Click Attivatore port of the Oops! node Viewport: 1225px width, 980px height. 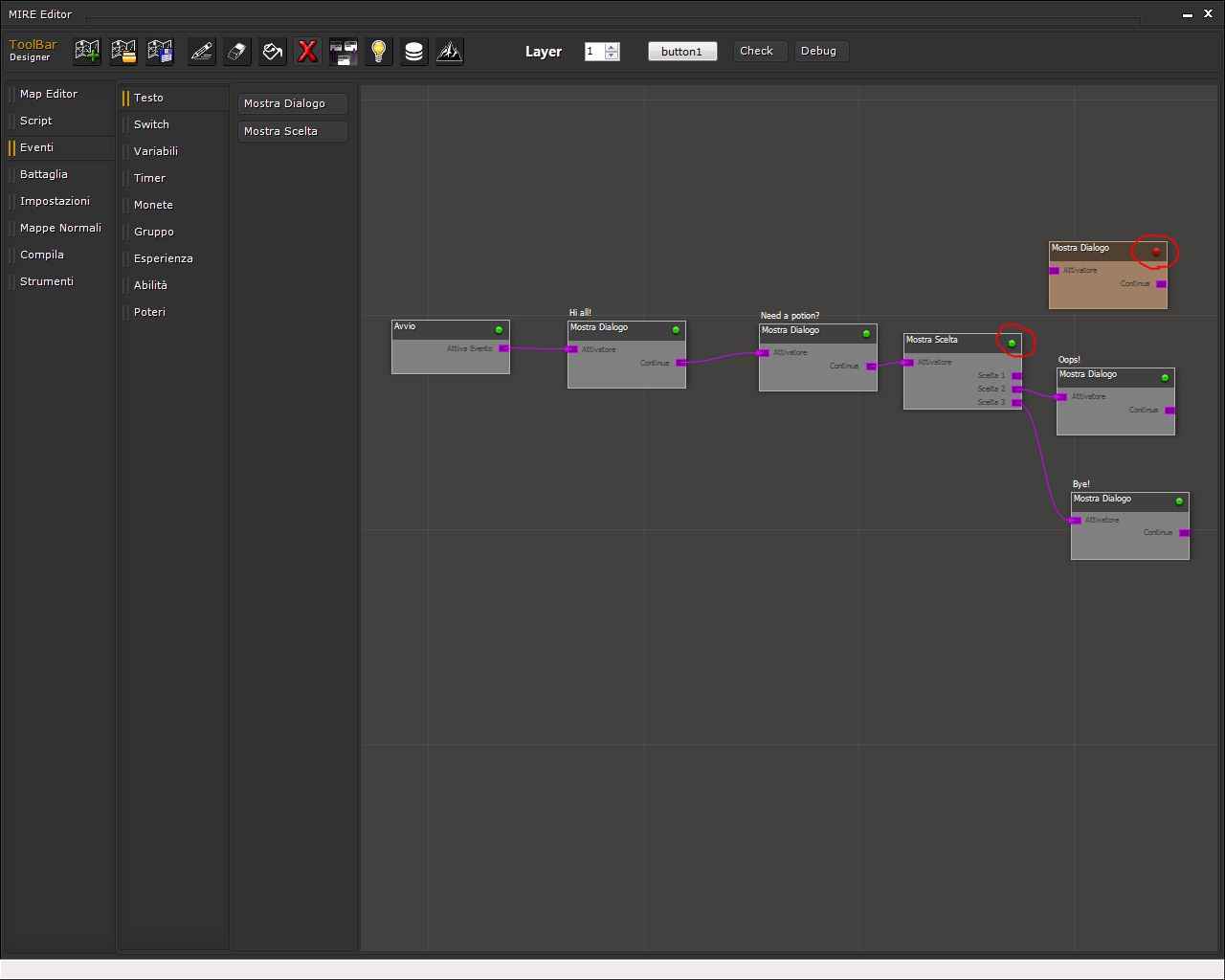coord(1061,396)
